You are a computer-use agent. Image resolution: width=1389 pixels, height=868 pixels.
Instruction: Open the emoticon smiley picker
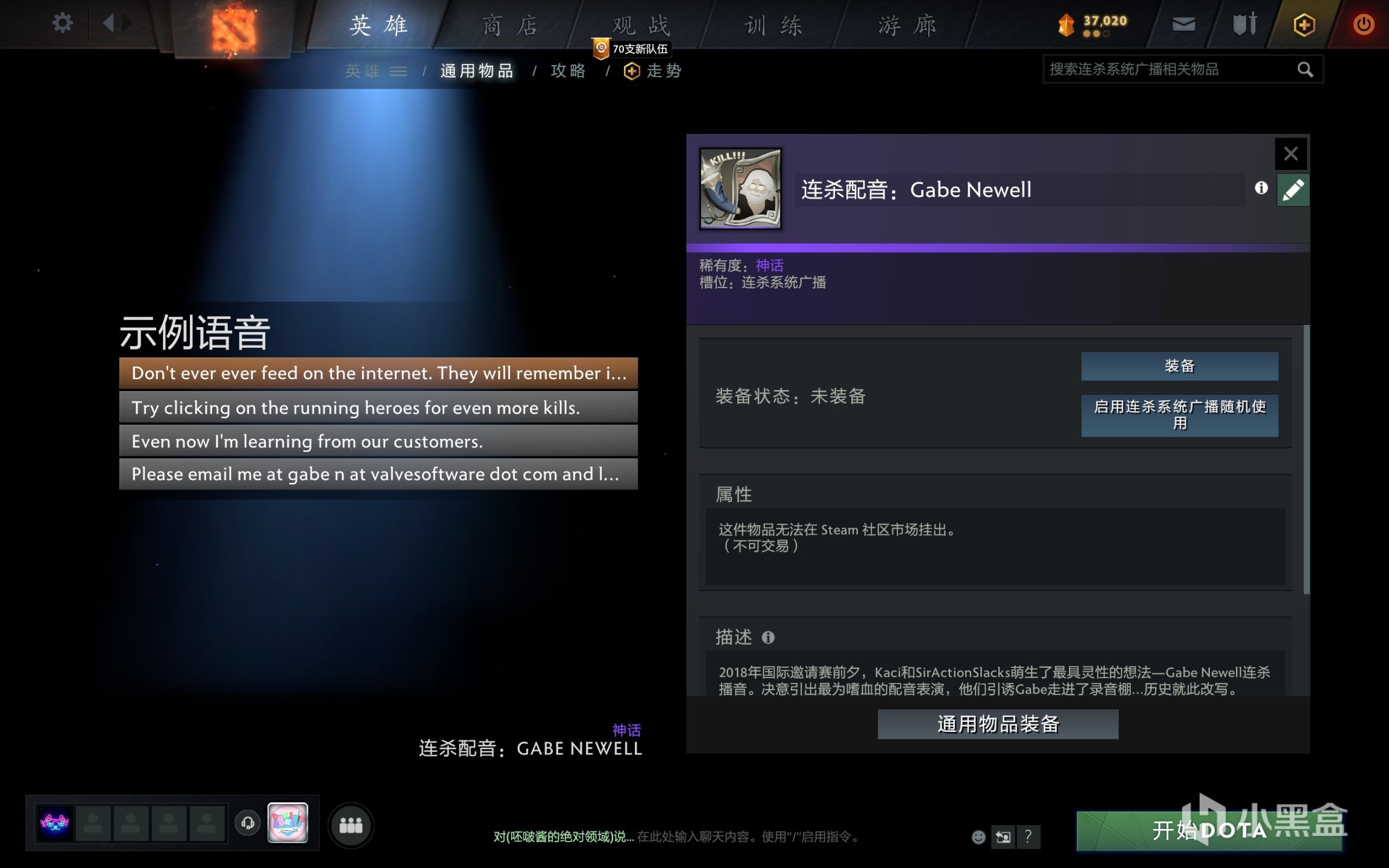tap(978, 837)
